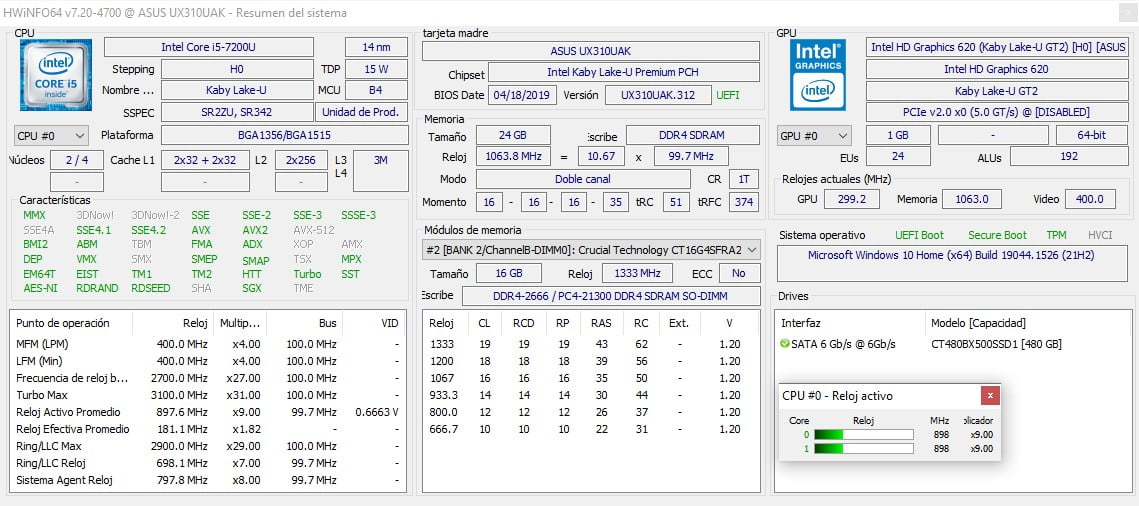Click the ASUS UX310UAK motherboard field

[591, 51]
